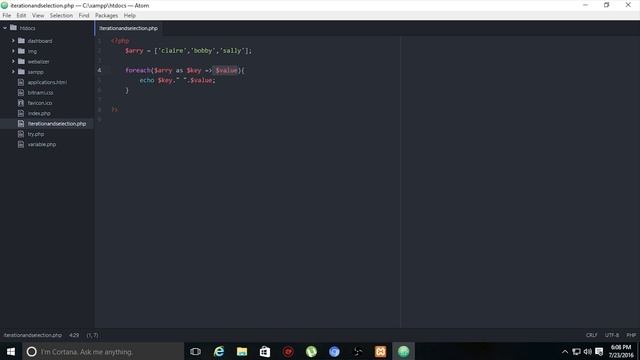This screenshot has height=360, width=640.
Task: Open the XAMPP control panel taskbar icon
Action: [x=380, y=351]
